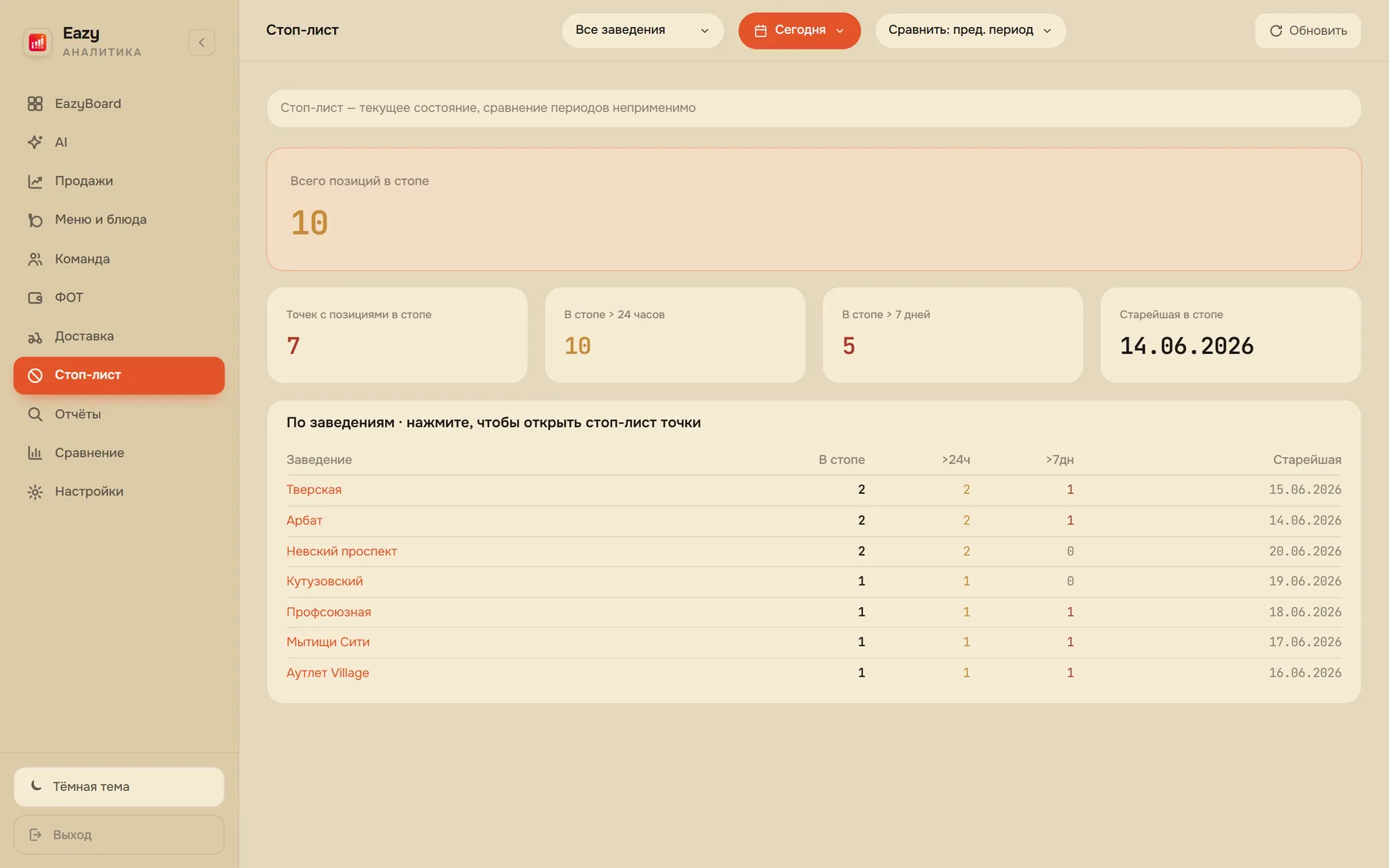Open Настройки from sidebar
Image resolution: width=1389 pixels, height=868 pixels.
click(119, 491)
